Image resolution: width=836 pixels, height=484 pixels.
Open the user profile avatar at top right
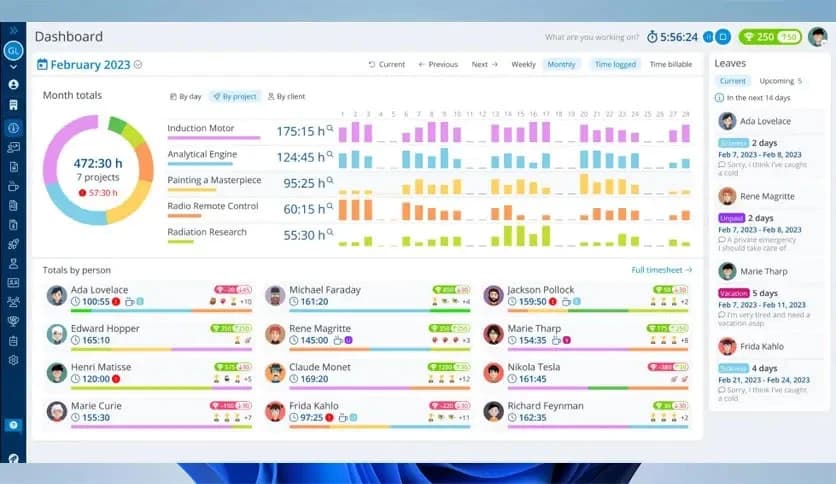[x=817, y=37]
